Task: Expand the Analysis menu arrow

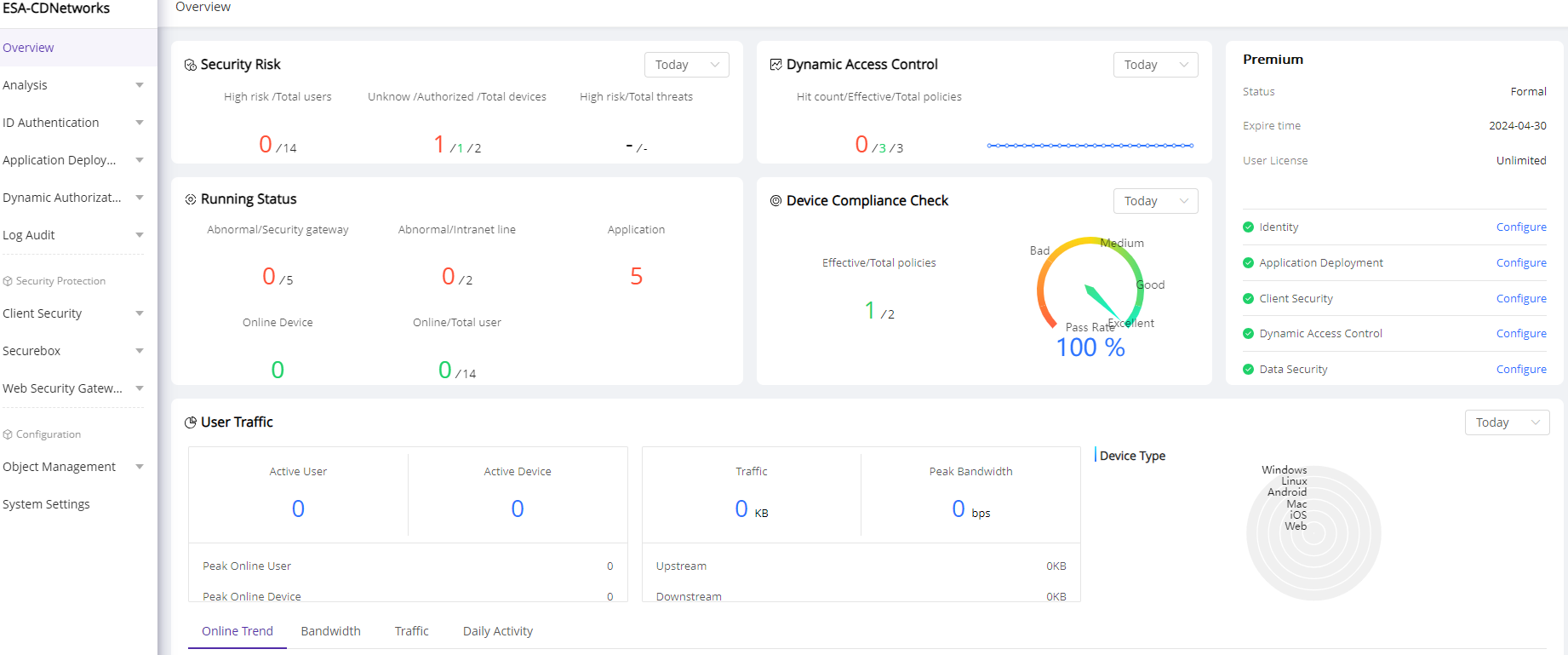Action: (140, 85)
